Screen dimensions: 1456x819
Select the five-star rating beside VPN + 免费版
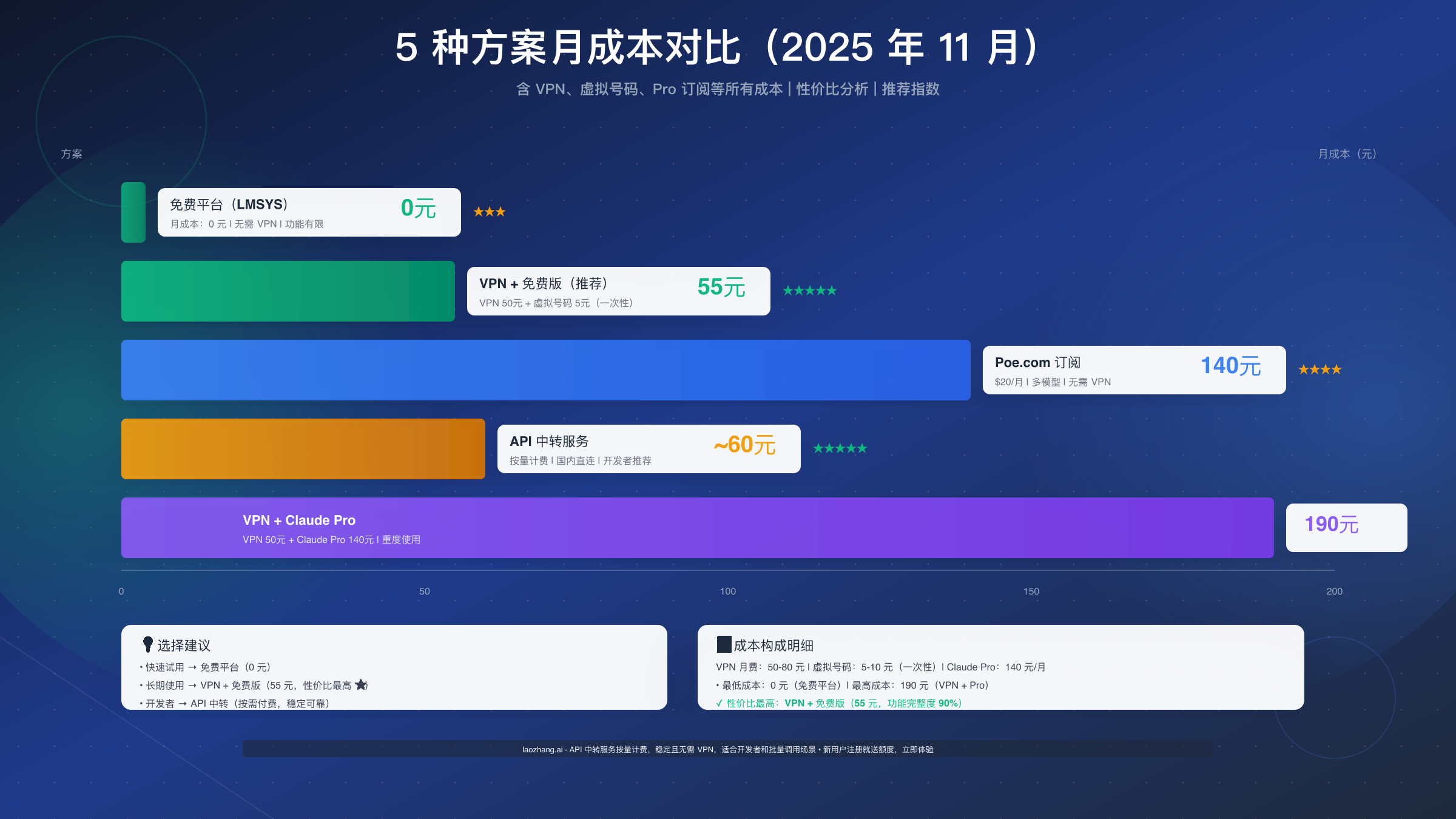tap(809, 290)
